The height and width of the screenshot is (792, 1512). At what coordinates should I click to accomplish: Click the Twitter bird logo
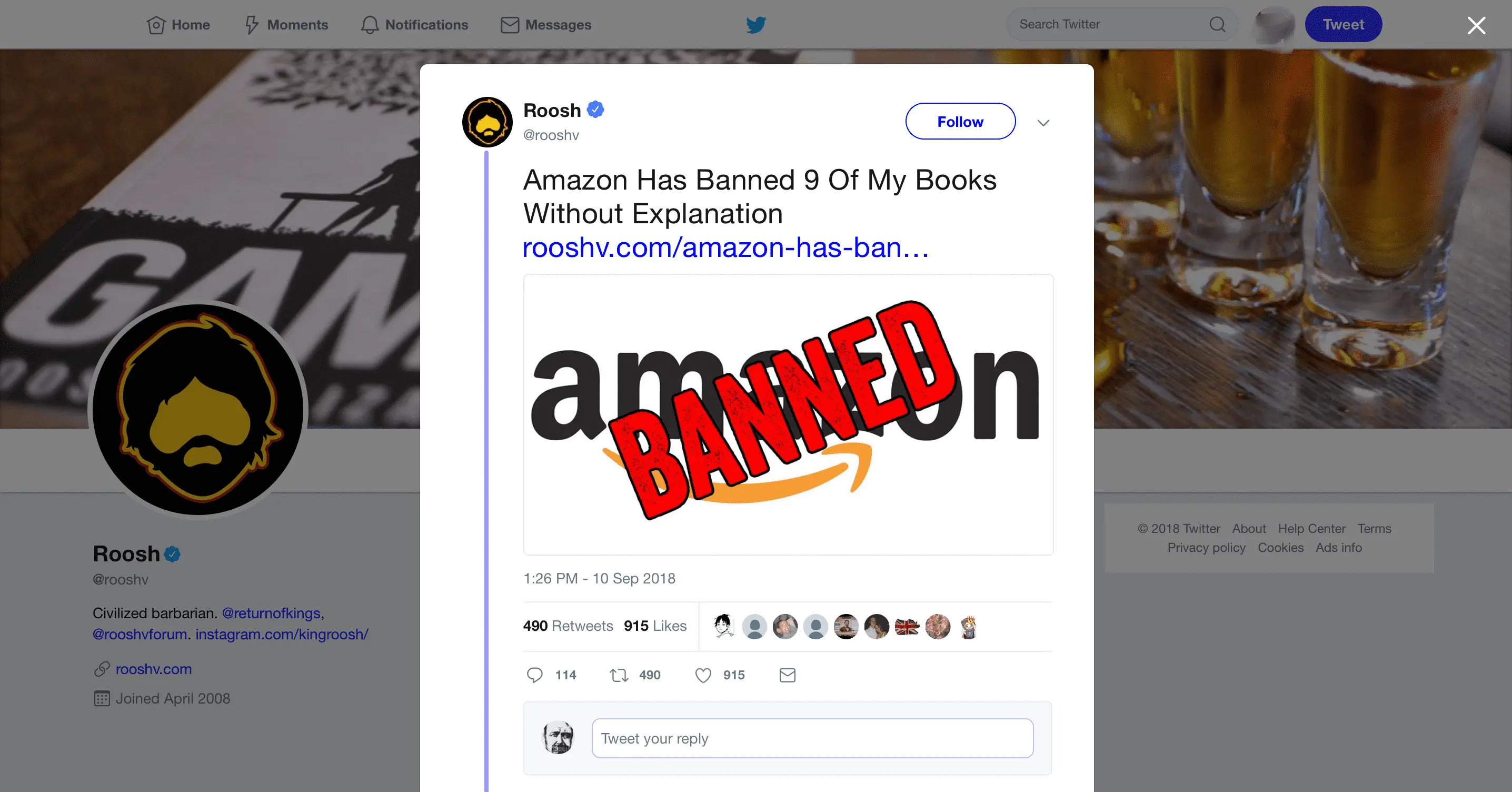(x=756, y=25)
